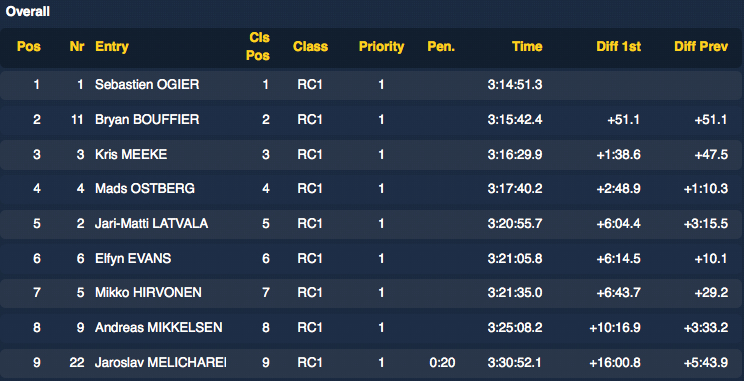This screenshot has width=744, height=381.
Task: Click the Pen. column header
Action: point(441,46)
